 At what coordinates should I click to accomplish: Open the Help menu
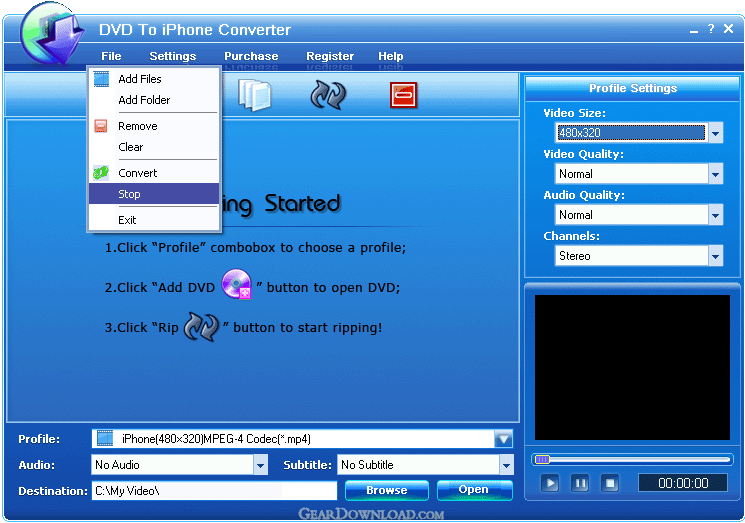point(391,56)
